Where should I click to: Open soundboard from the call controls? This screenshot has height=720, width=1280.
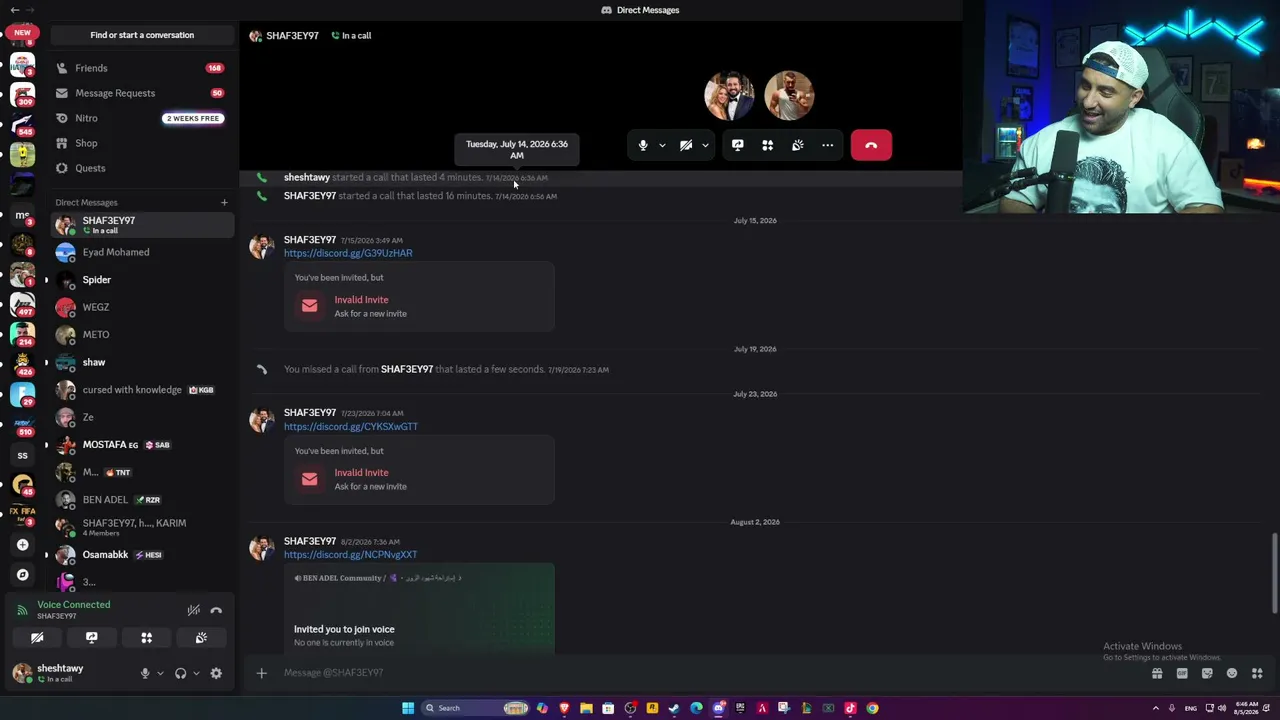[x=798, y=145]
